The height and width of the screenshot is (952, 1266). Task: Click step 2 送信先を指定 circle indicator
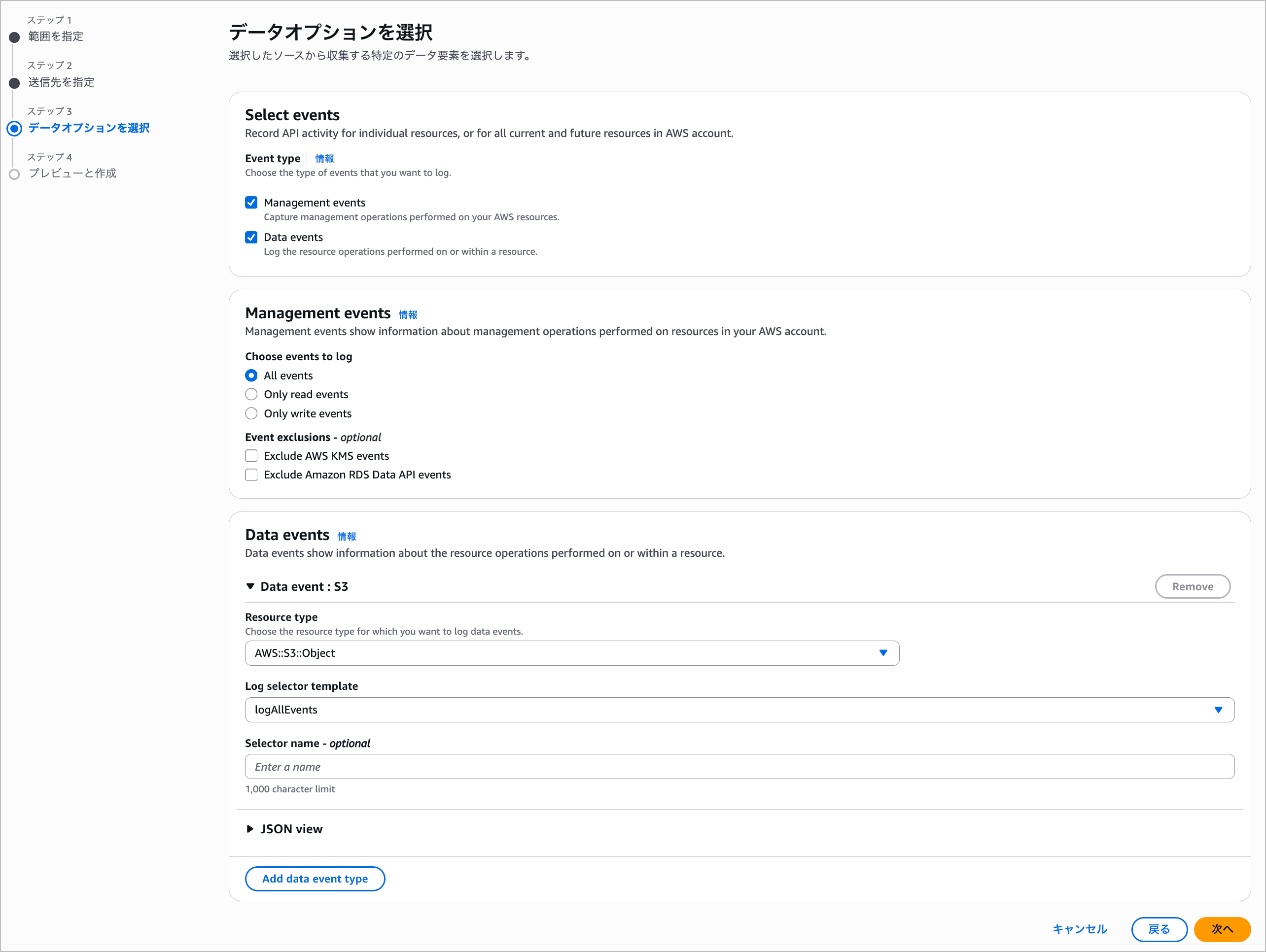pyautogui.click(x=15, y=83)
